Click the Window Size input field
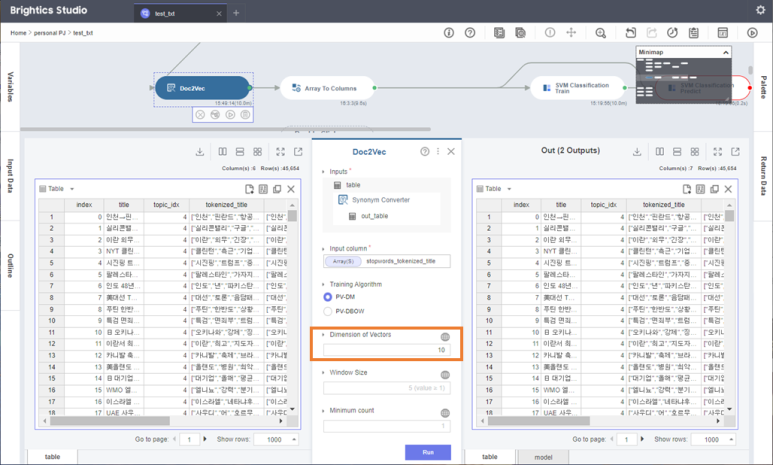This screenshot has height=465, width=773. point(386,388)
